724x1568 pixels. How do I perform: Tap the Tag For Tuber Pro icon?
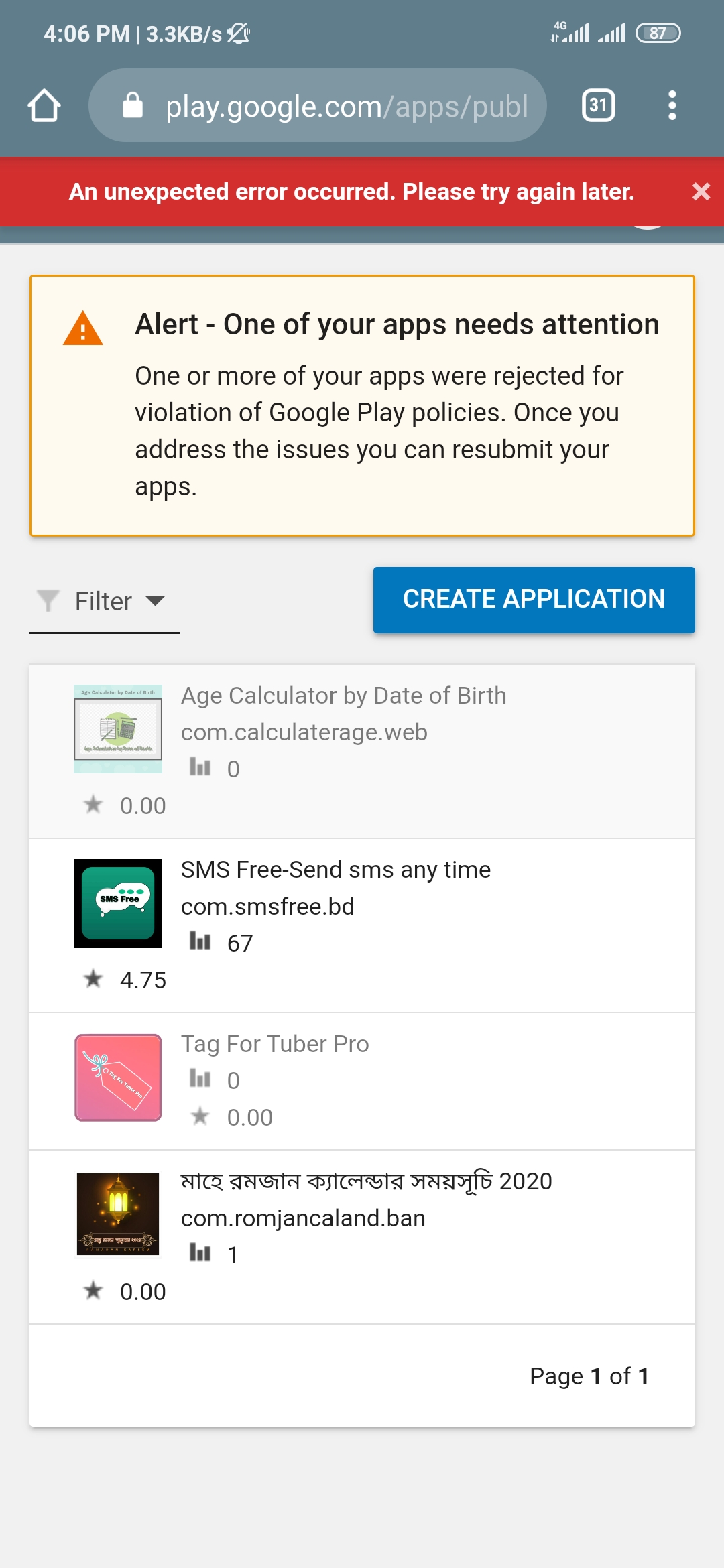click(x=118, y=1077)
